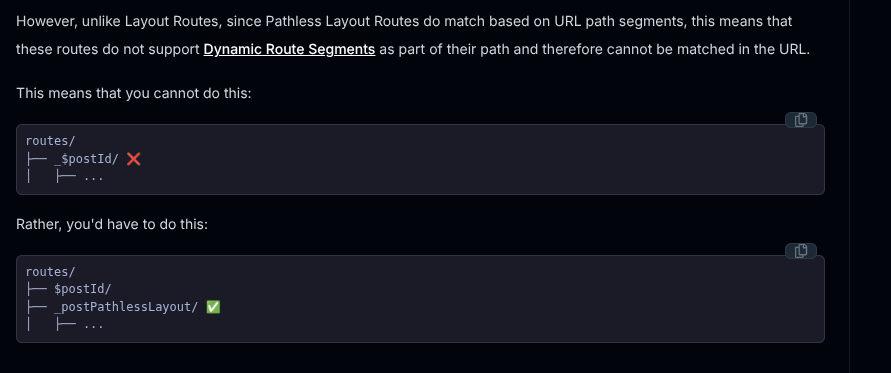The height and width of the screenshot is (373, 891).
Task: Click the green check mark emoji
Action: 213,307
